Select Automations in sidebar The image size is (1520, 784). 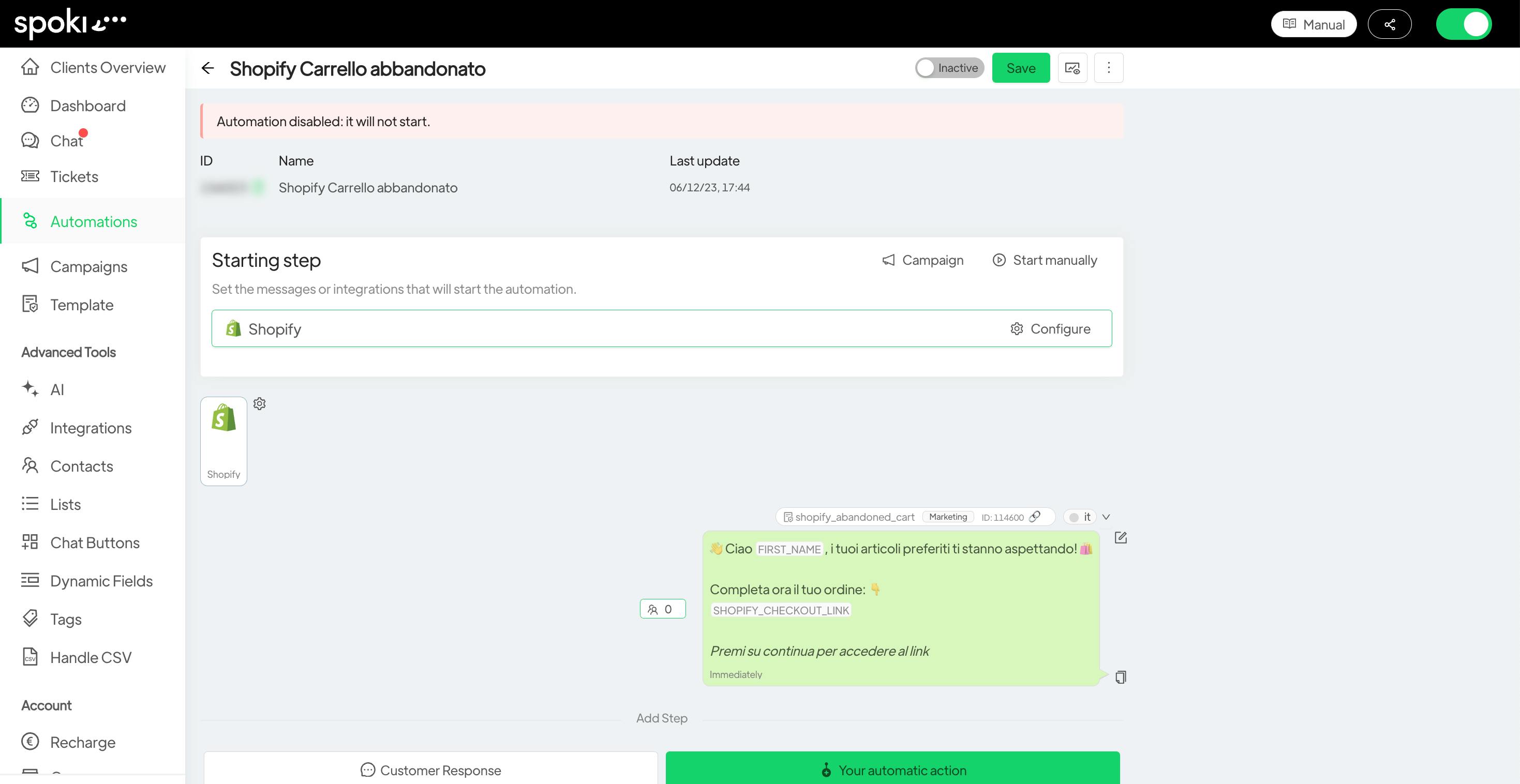pyautogui.click(x=93, y=221)
